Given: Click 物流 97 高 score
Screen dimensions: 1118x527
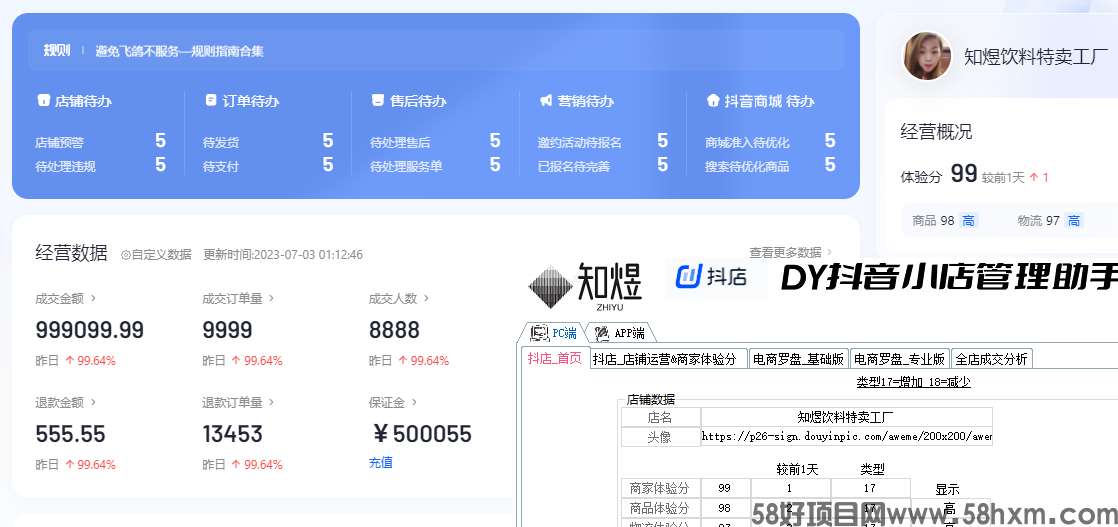Looking at the screenshot, I should [x=1050, y=221].
